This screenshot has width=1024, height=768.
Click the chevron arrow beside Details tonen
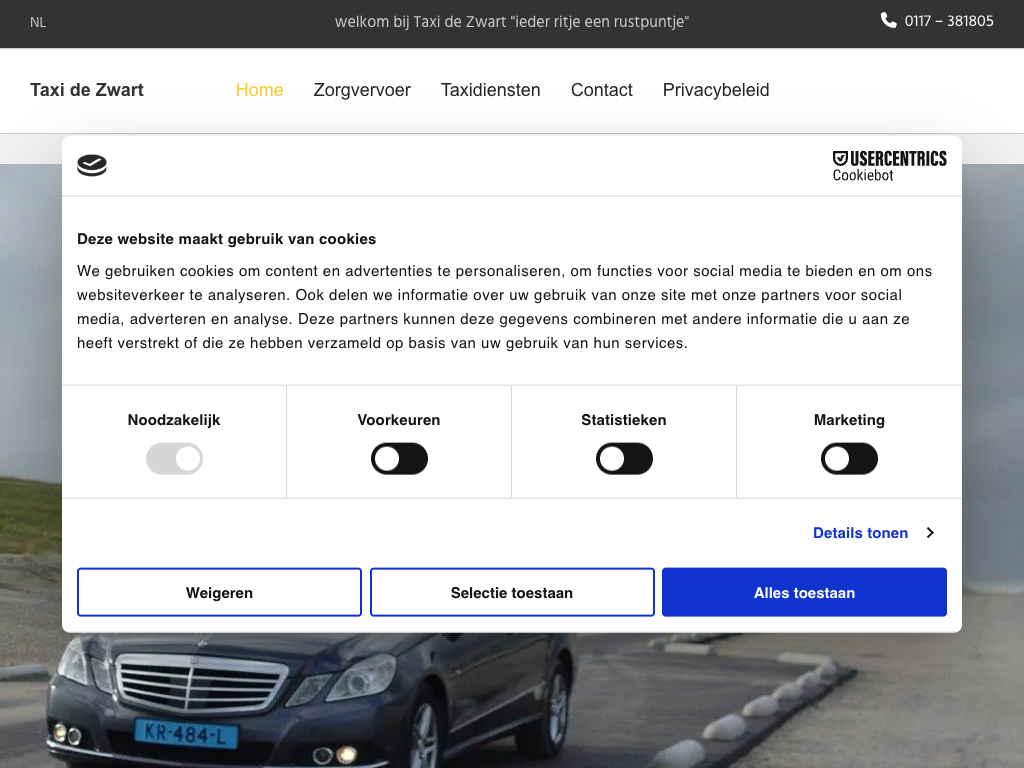click(930, 533)
